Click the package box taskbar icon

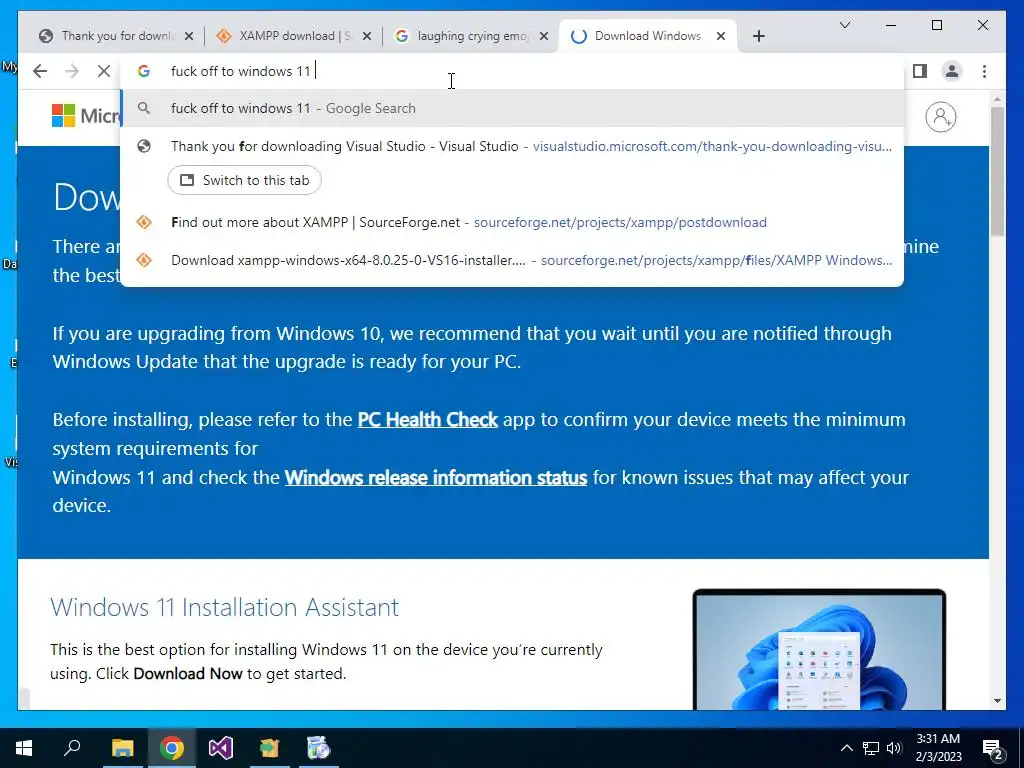click(270, 748)
